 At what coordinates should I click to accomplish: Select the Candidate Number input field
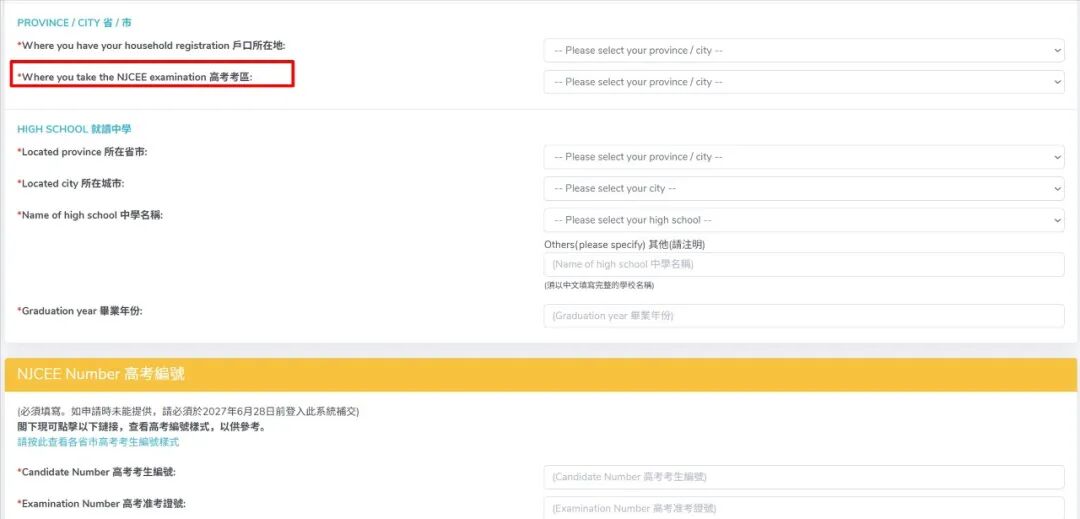(804, 477)
